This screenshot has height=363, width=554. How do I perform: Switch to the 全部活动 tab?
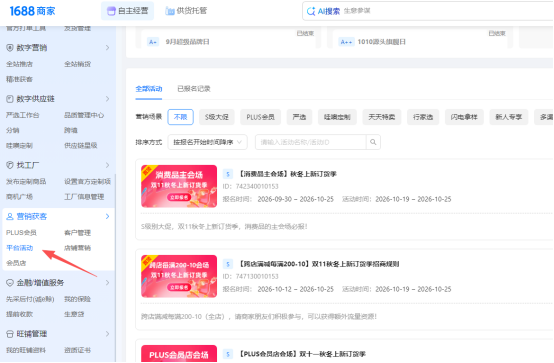pyautogui.click(x=149, y=89)
